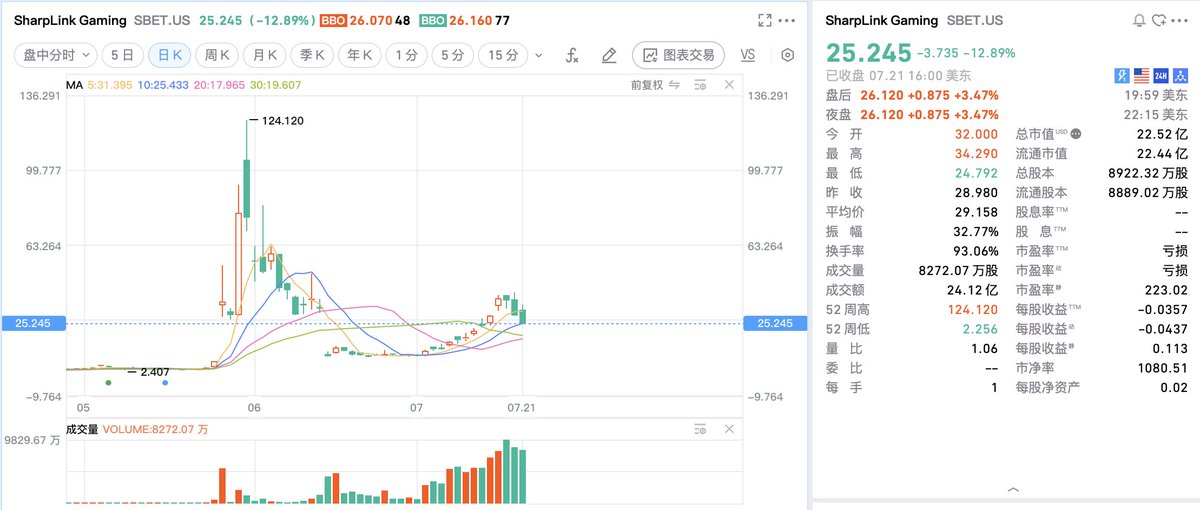This screenshot has width=1200, height=510.
Task: Select the drawing pencil tool
Action: click(608, 56)
